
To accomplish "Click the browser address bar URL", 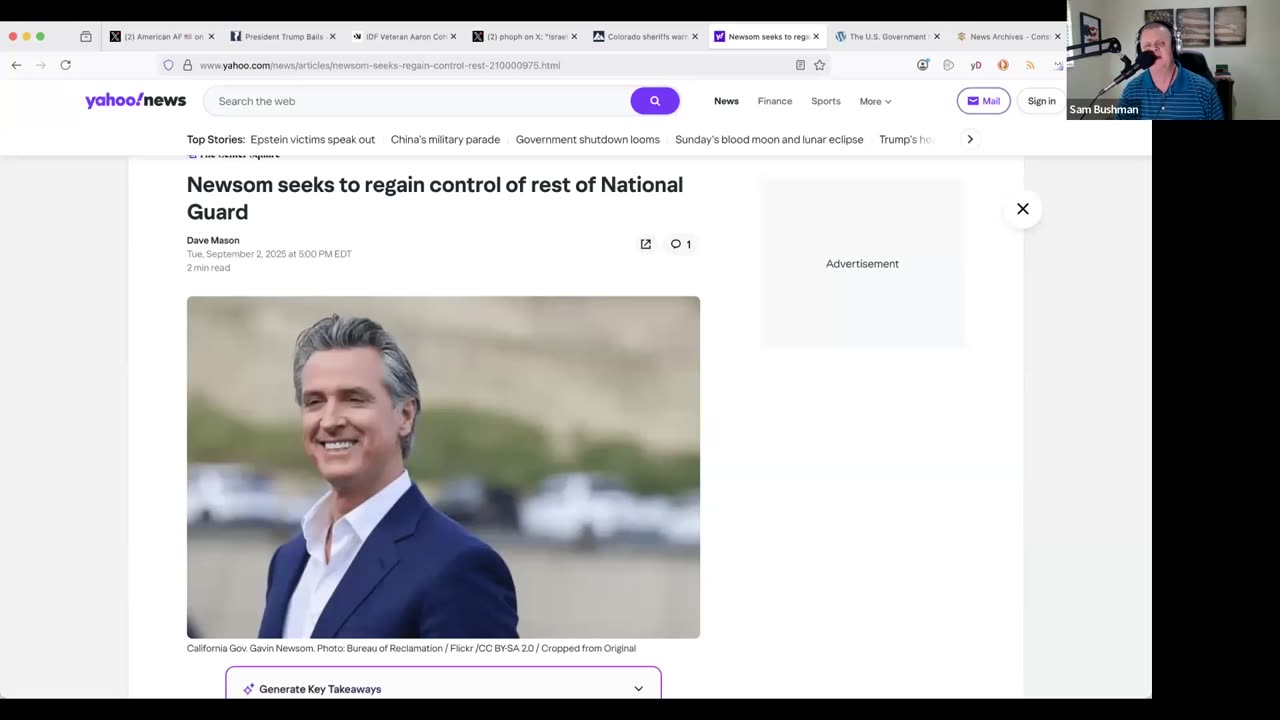I will tap(380, 65).
